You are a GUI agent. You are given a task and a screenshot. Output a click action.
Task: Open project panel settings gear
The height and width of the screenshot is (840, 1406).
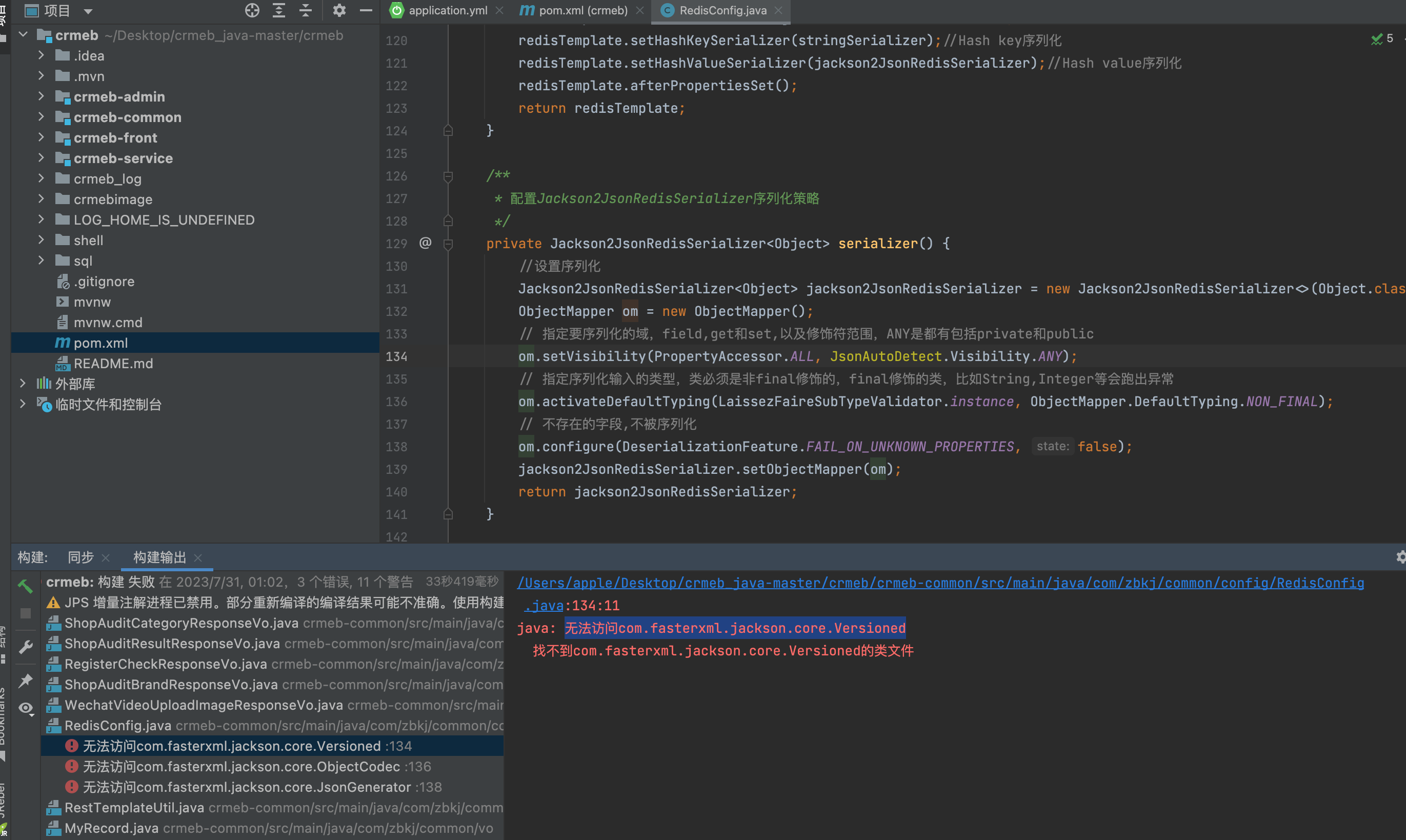point(339,10)
